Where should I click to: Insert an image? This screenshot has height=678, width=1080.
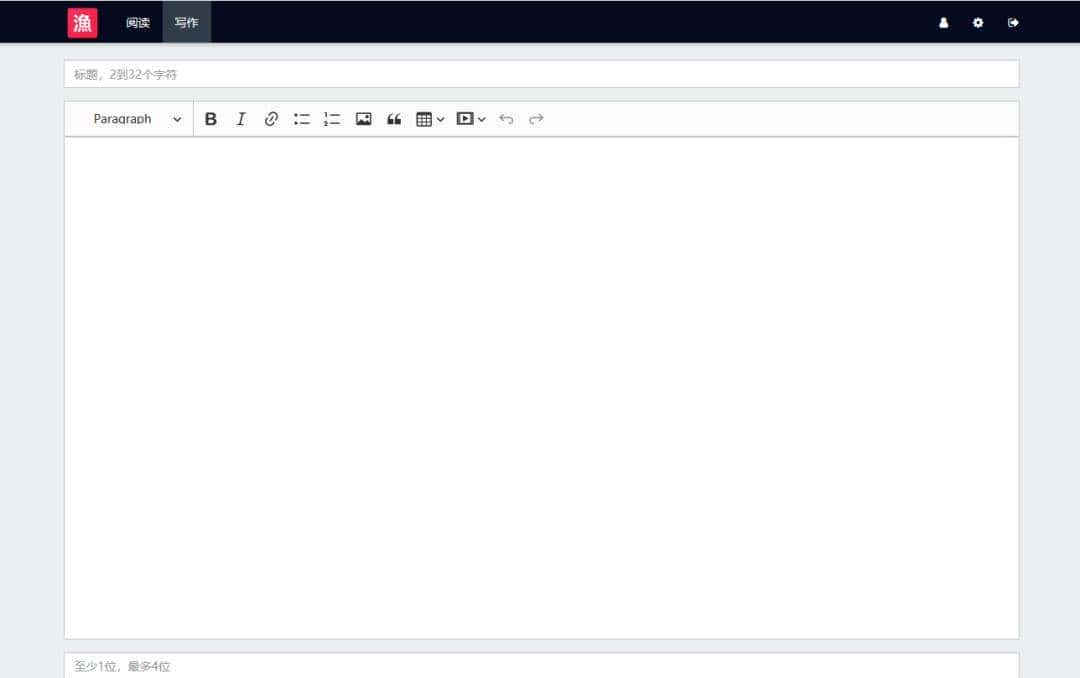[364, 119]
